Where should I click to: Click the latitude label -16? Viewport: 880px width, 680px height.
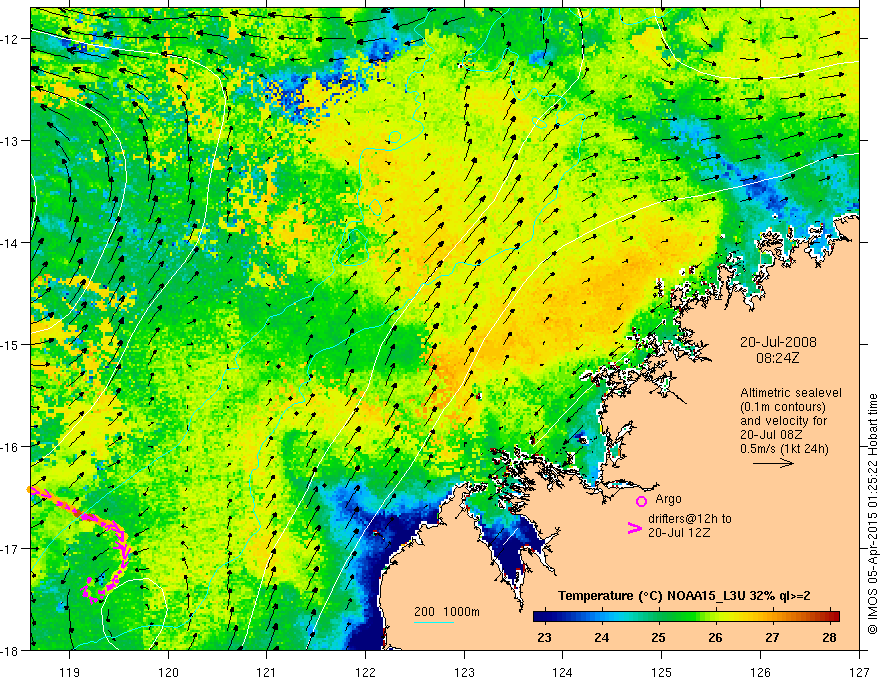10,447
